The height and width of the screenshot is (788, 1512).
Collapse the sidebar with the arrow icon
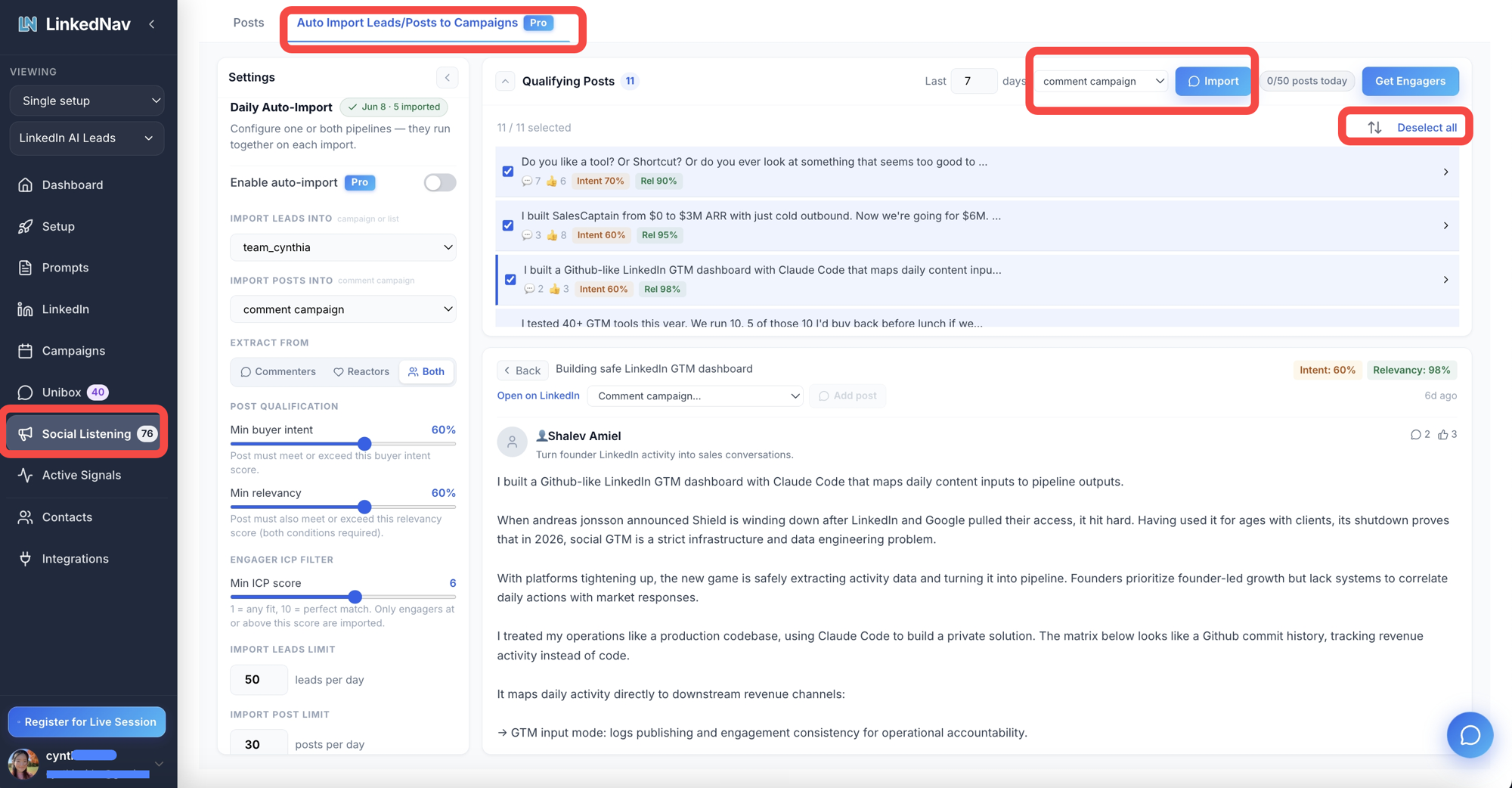point(152,24)
